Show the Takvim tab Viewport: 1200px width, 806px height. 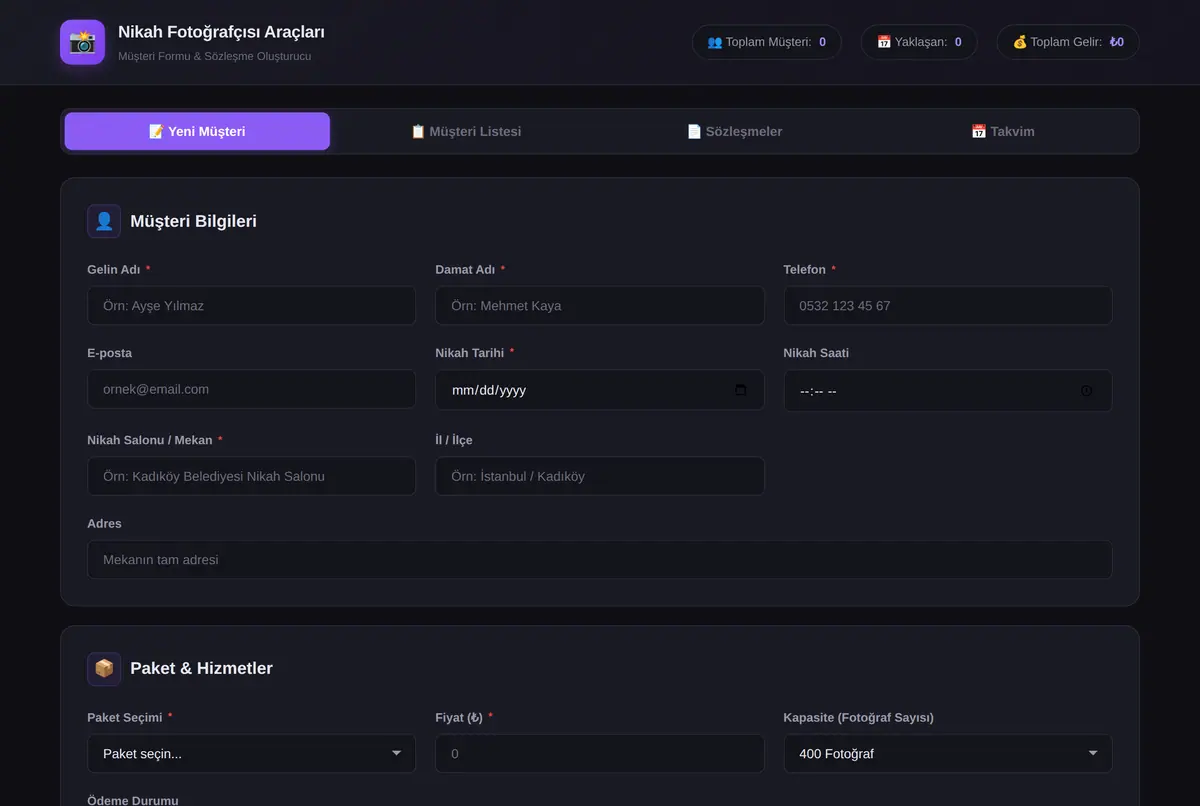click(1003, 131)
